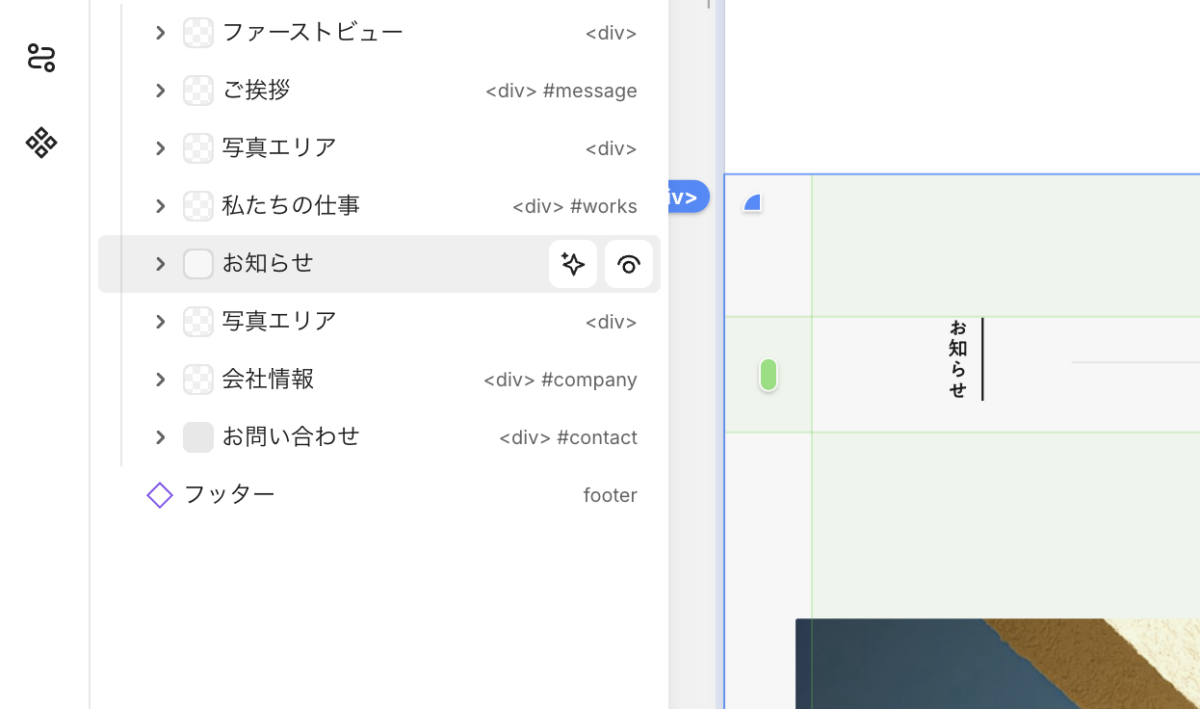Click the green pill handle on canvas
This screenshot has width=1200, height=709.
pos(768,375)
